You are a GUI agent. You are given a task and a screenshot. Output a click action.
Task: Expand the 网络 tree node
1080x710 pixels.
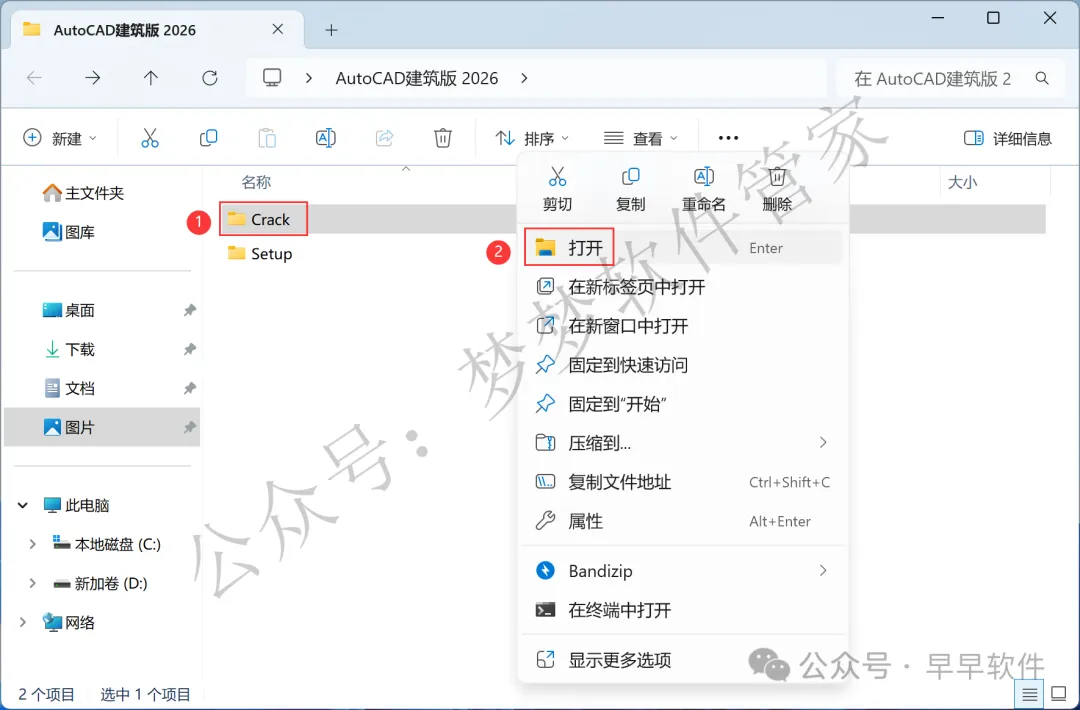point(23,623)
